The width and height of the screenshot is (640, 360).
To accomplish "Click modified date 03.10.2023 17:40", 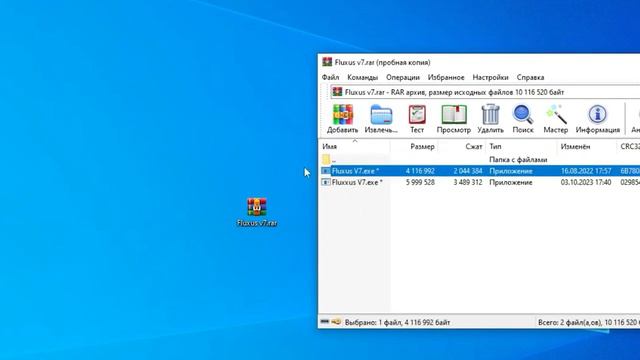I will [x=586, y=182].
